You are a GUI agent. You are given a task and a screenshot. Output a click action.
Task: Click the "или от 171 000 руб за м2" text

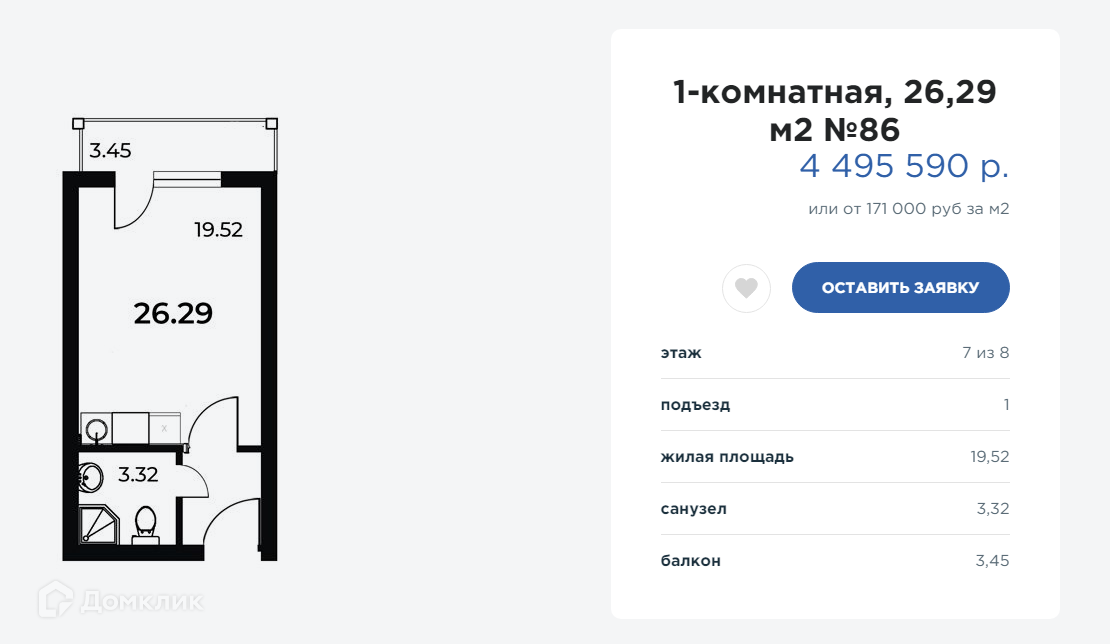(x=908, y=209)
